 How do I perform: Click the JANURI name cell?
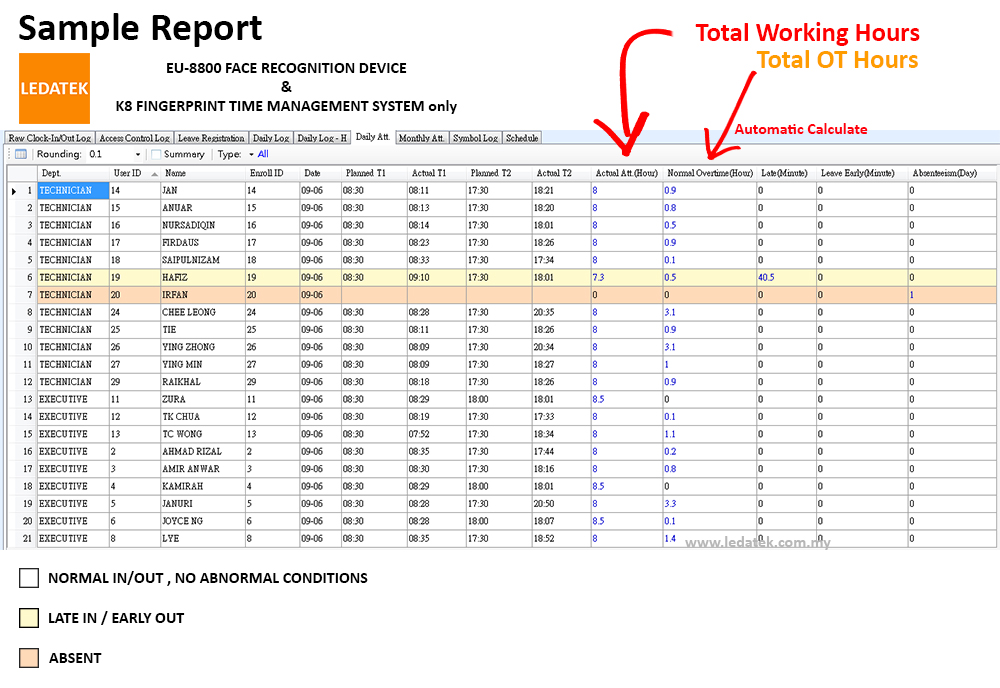[x=203, y=504]
